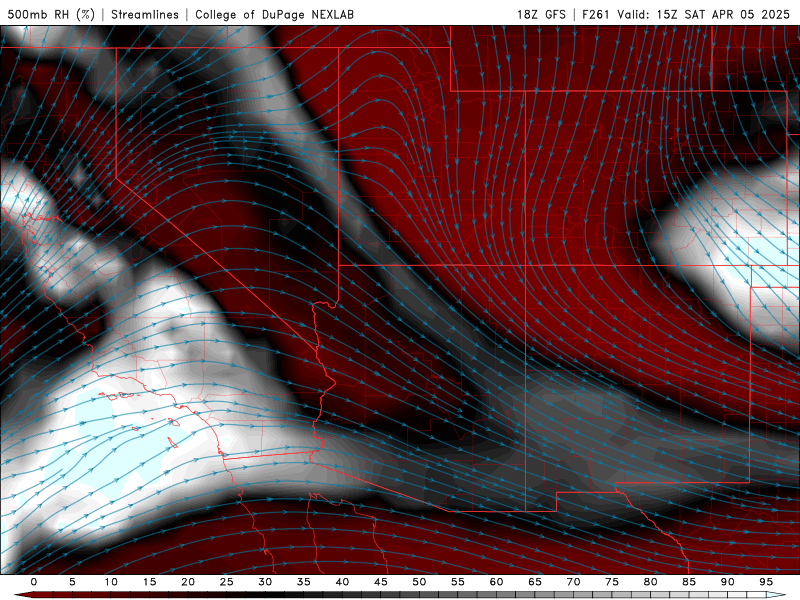Viewport: 800px width, 600px height.
Task: Click the "60" color bar number
Action: 496,582
